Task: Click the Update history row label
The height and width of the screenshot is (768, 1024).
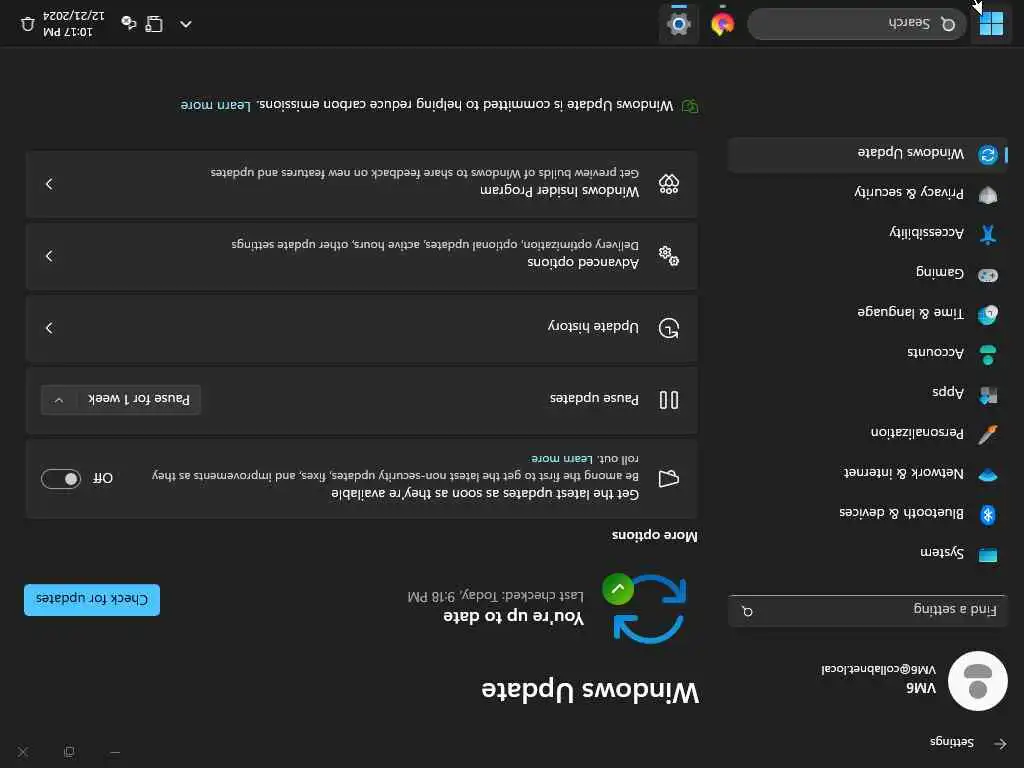Action: pos(593,327)
